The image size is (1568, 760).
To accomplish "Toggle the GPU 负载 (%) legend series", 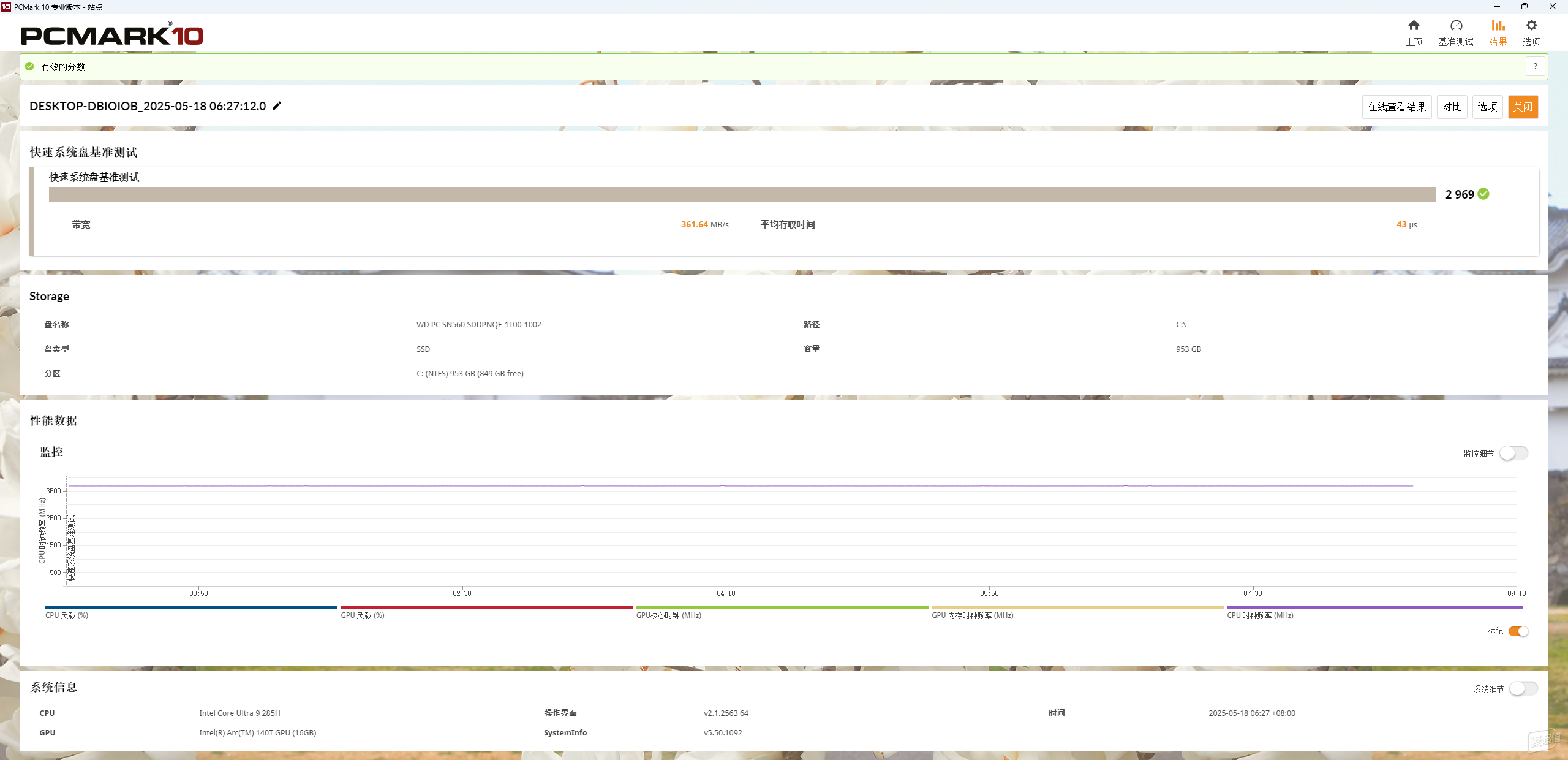I will (x=486, y=612).
